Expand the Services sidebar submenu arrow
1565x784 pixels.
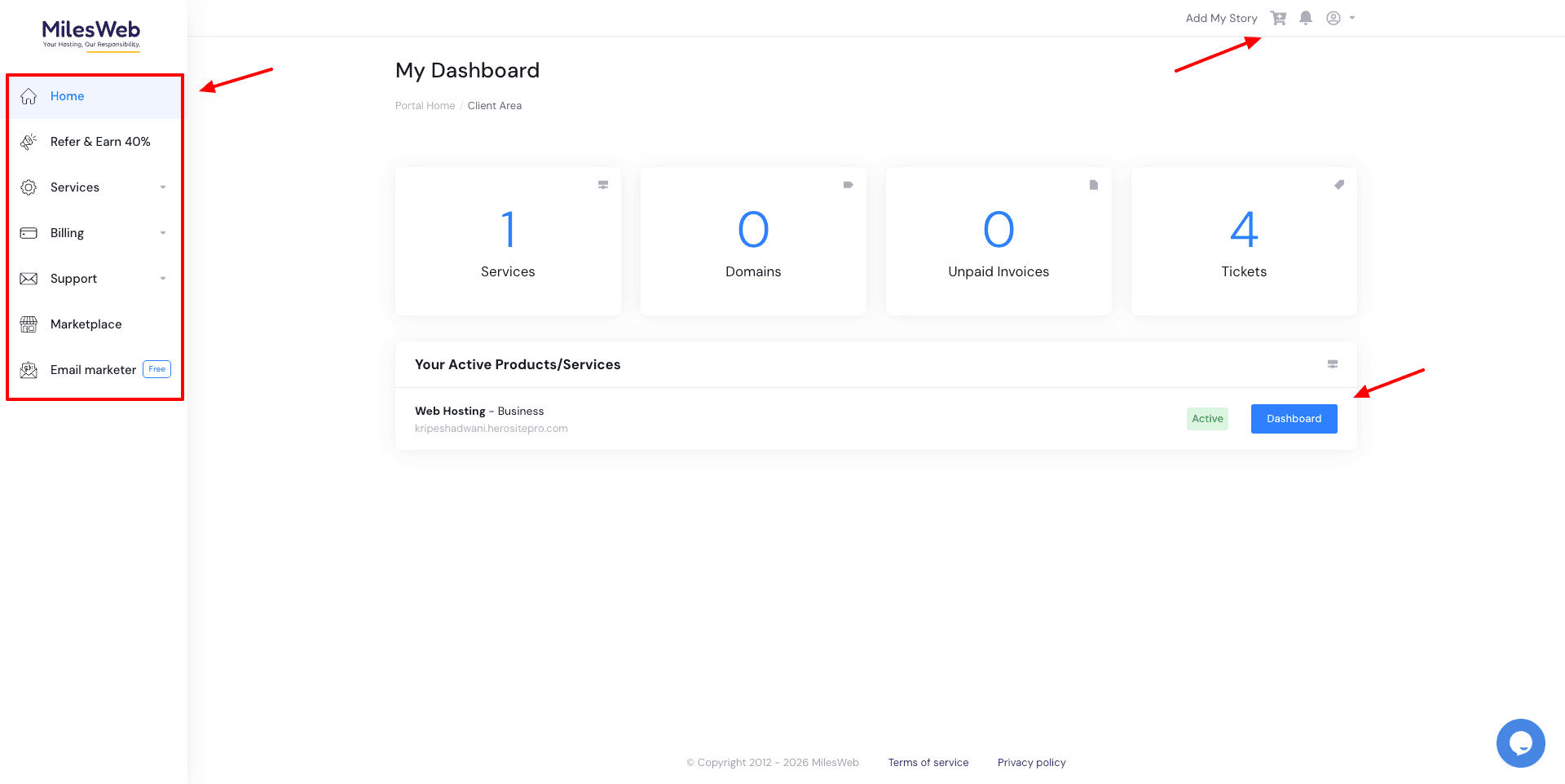click(x=163, y=187)
